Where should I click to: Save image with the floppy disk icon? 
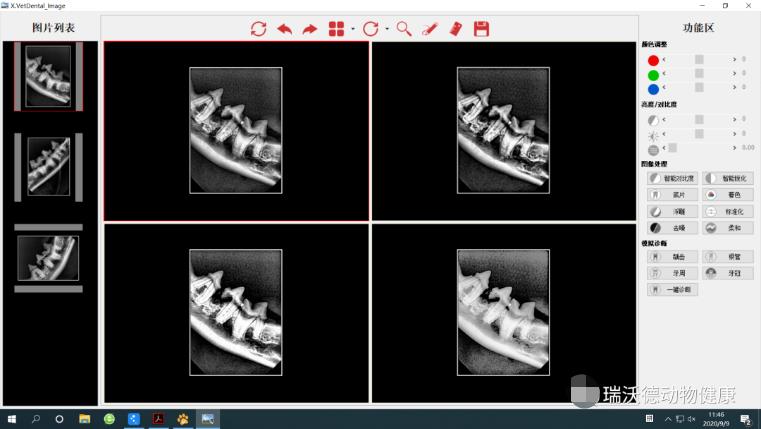481,29
